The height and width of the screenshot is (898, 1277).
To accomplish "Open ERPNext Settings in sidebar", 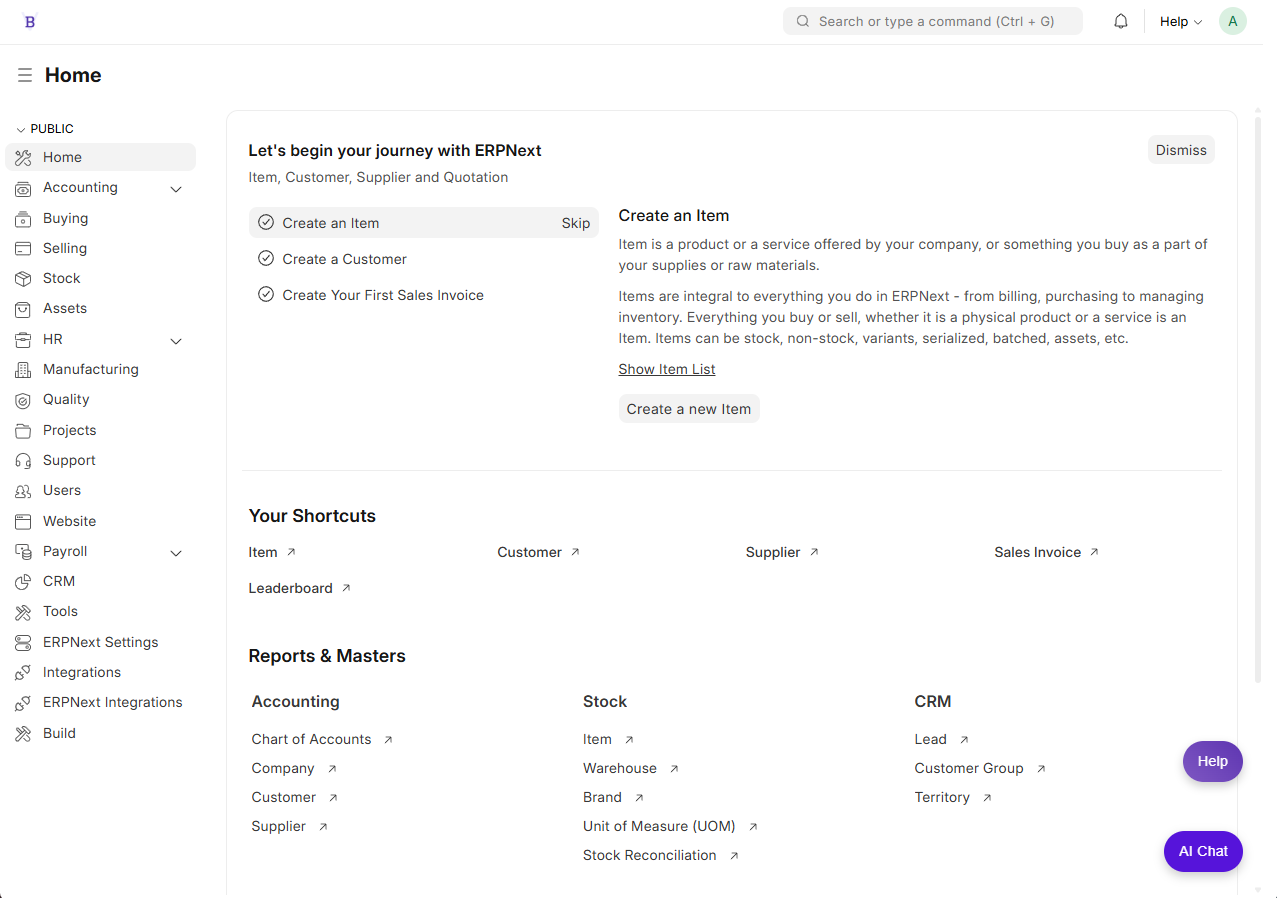I will click(x=100, y=642).
